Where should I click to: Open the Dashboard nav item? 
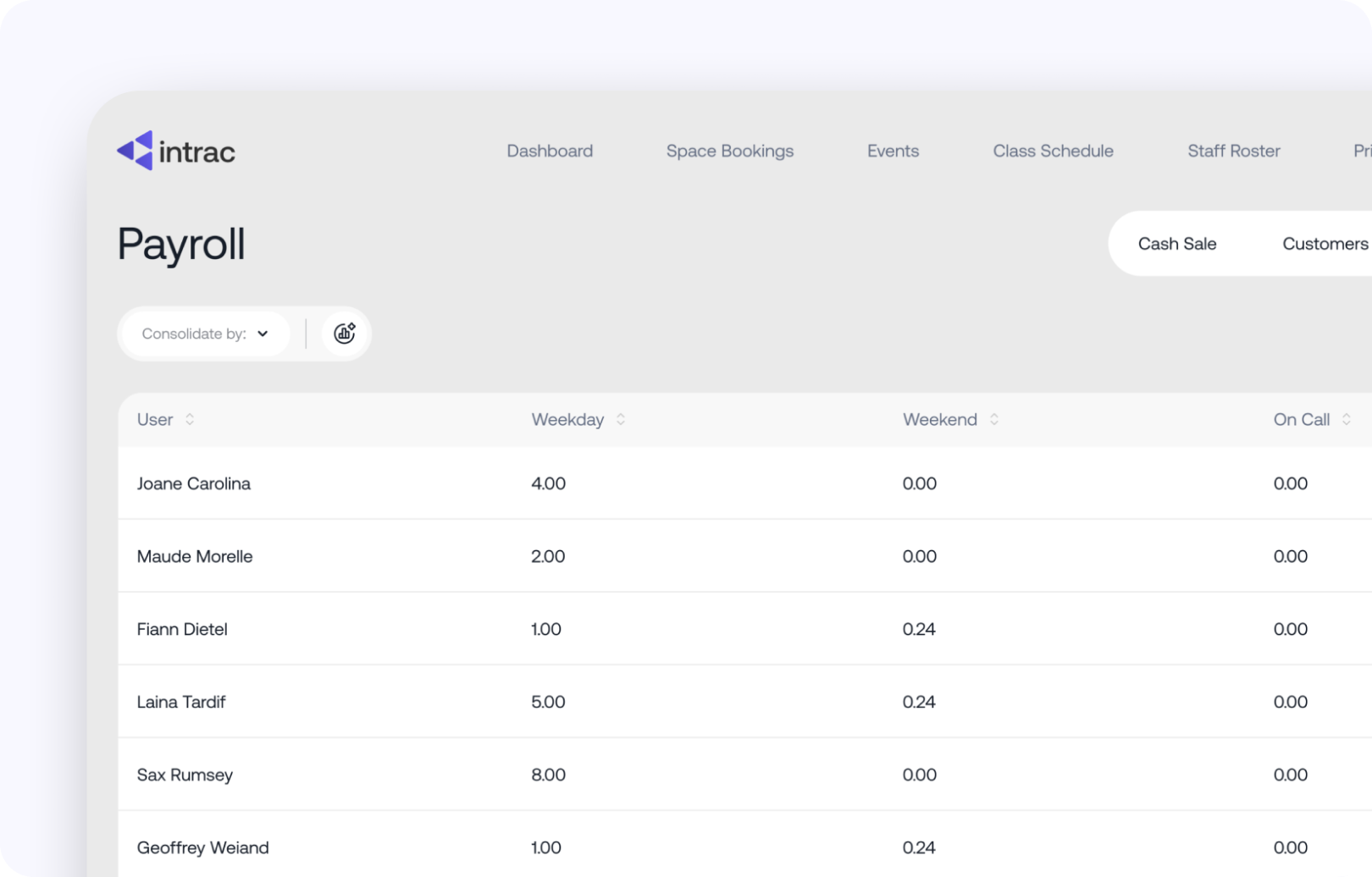click(550, 151)
